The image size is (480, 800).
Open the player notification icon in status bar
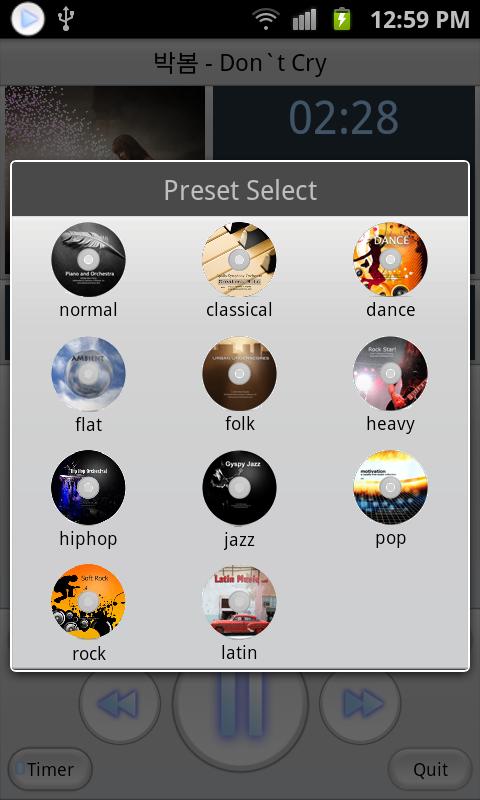[28, 19]
